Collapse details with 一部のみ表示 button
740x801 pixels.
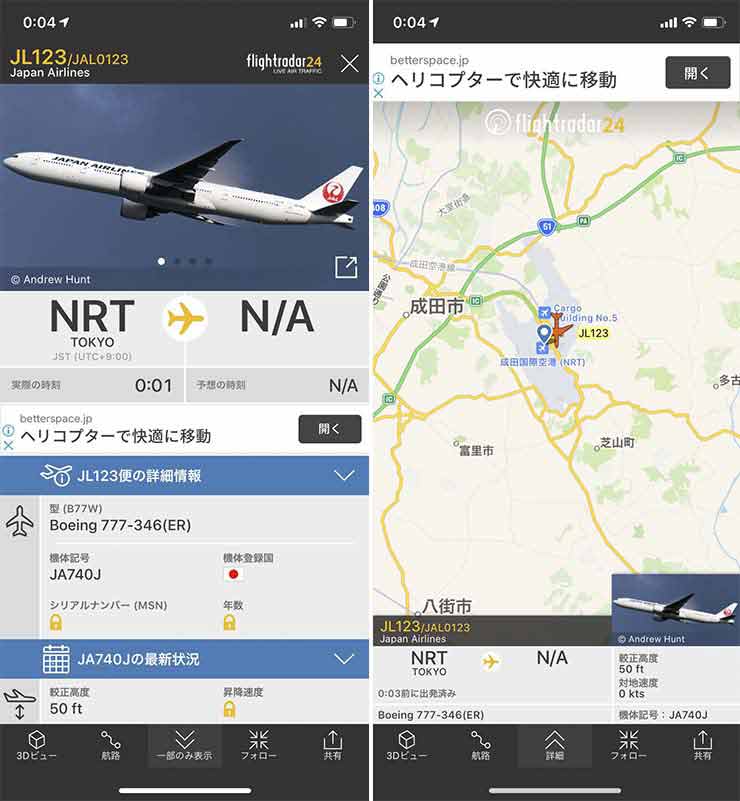point(185,745)
